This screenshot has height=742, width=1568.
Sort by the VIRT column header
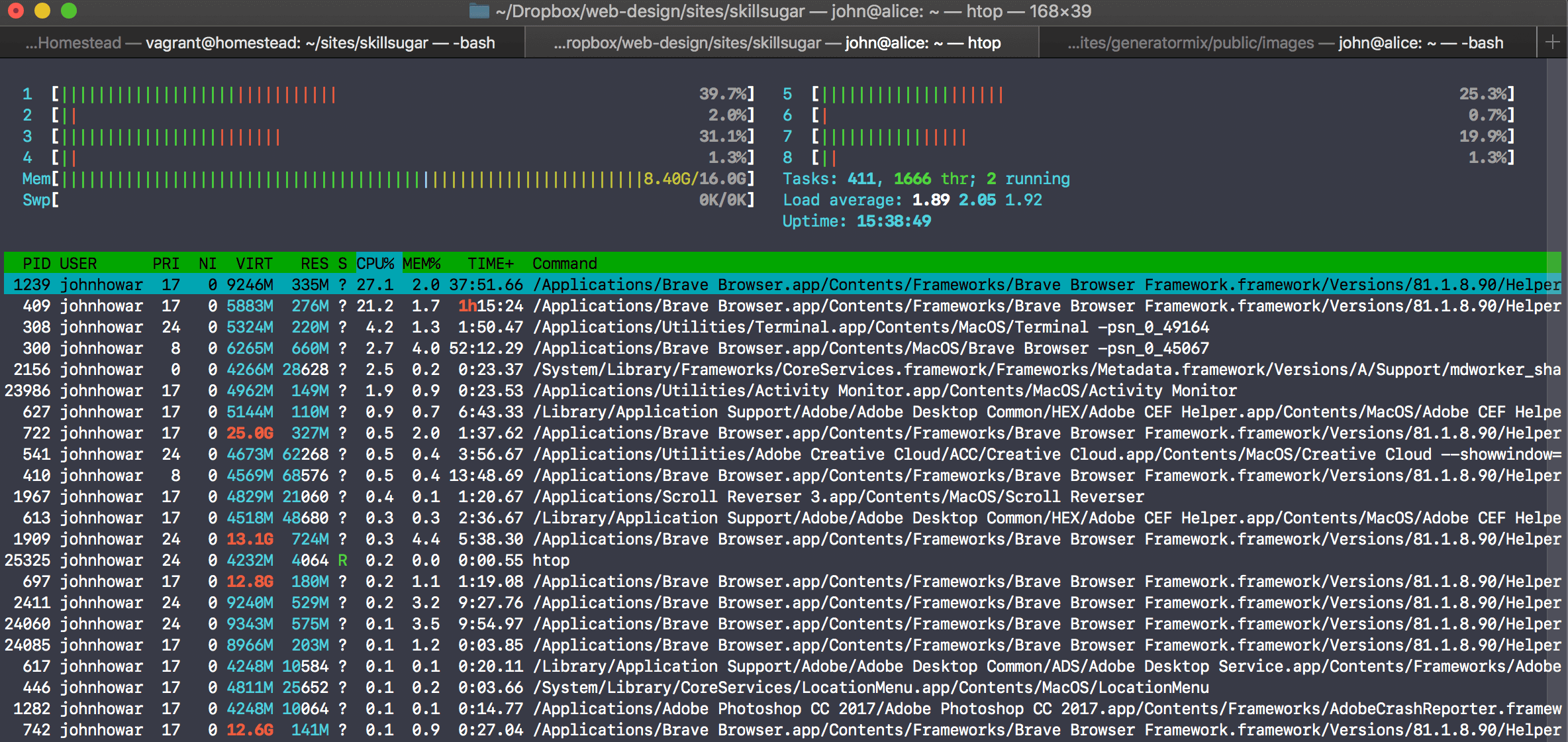254,264
